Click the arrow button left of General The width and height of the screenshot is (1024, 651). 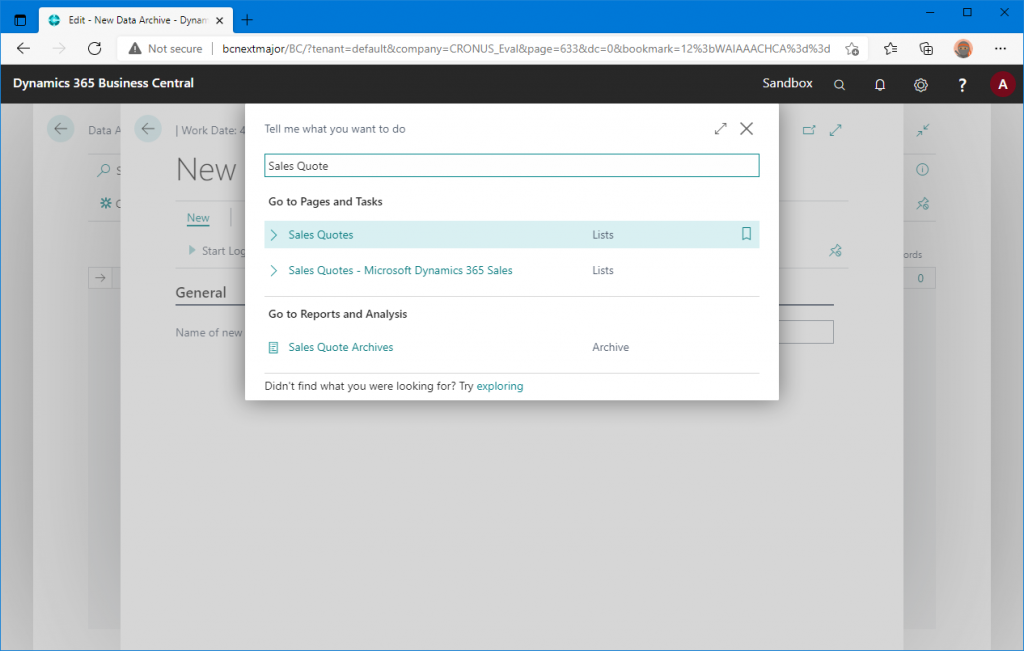tap(100, 278)
